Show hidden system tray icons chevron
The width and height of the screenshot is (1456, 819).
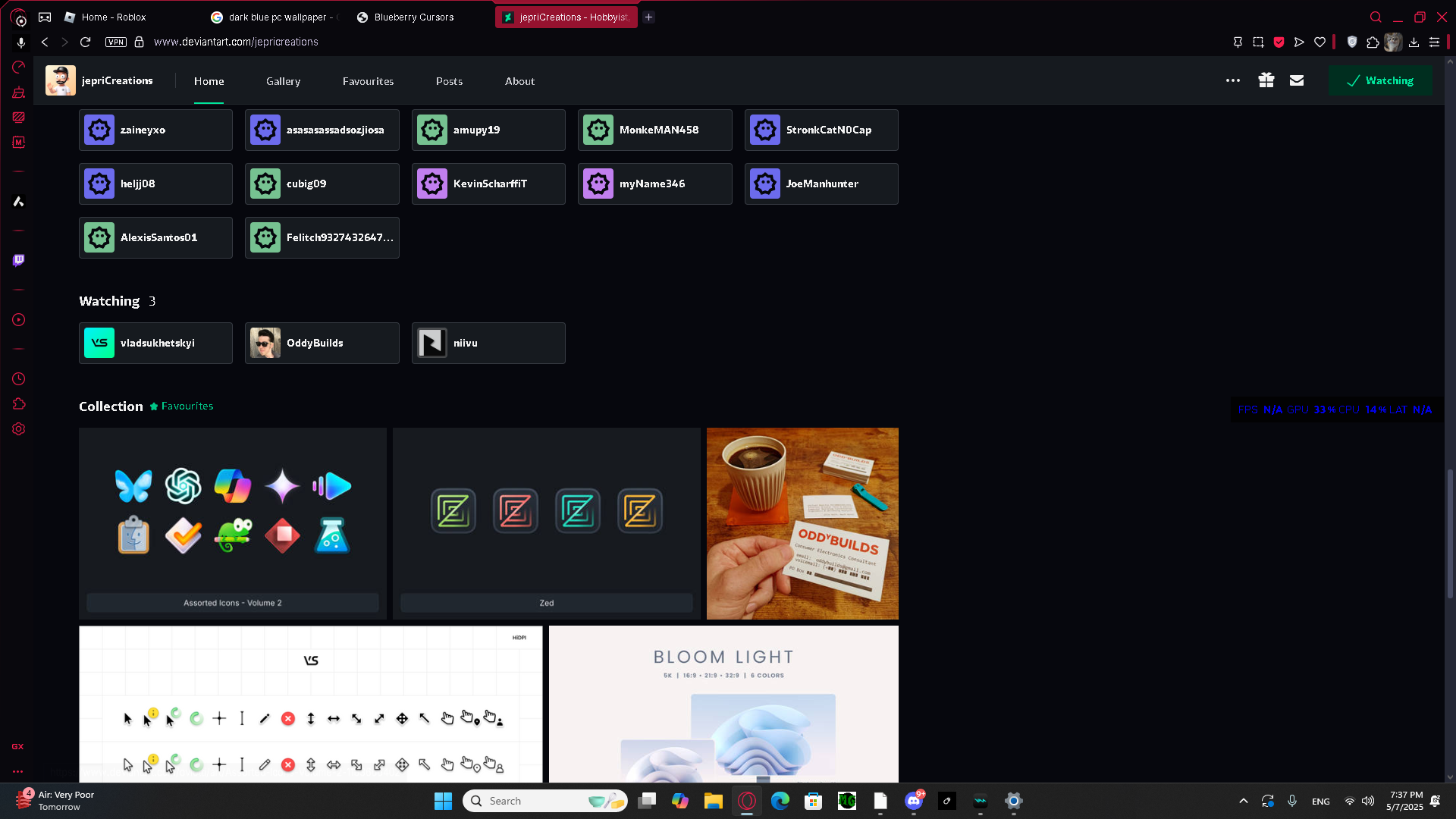(1243, 801)
